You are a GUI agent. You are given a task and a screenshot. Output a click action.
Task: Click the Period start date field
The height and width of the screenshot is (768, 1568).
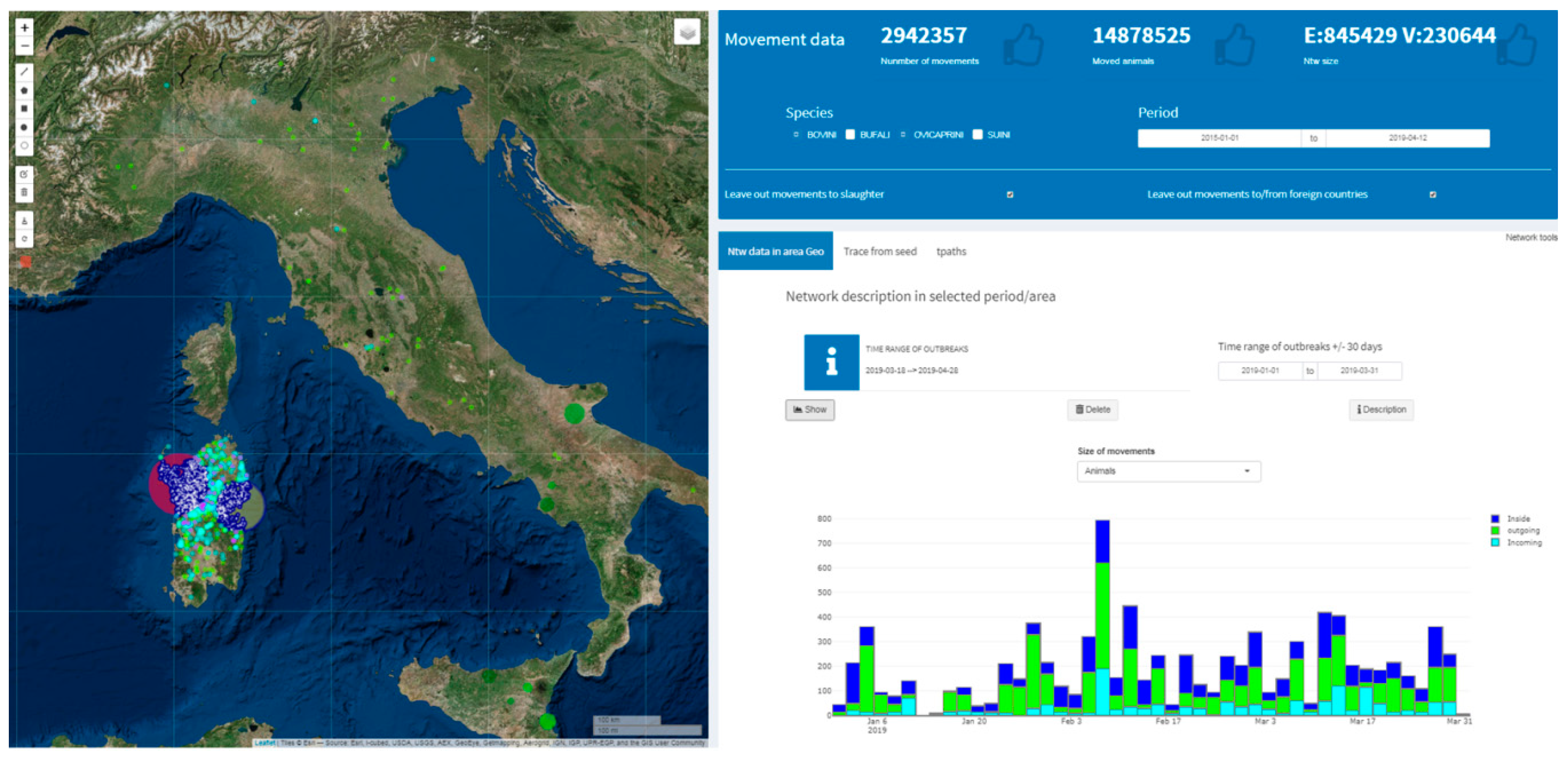click(1219, 138)
